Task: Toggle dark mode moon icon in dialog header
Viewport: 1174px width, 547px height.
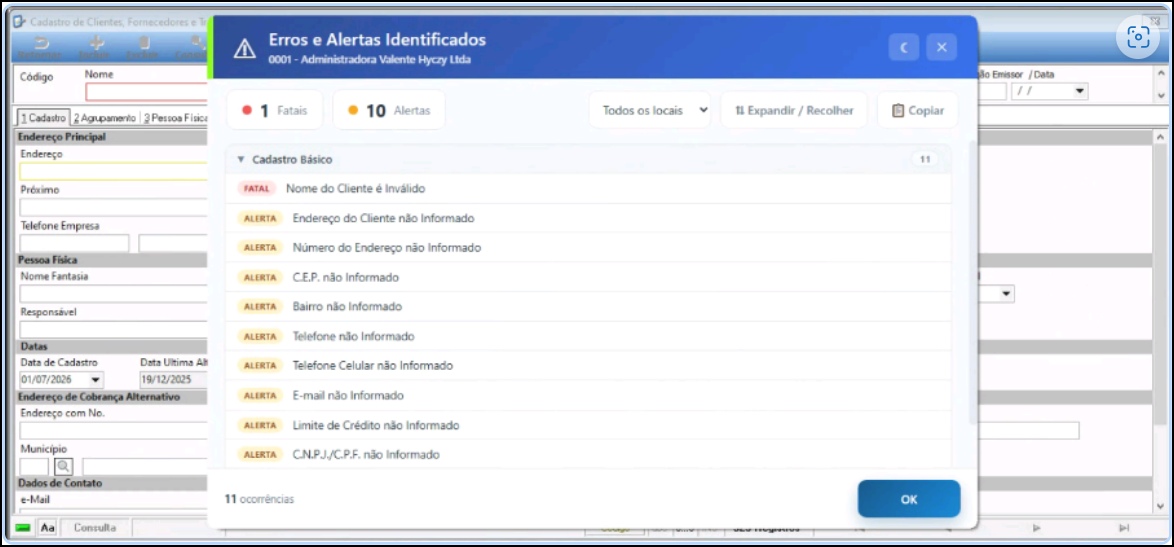Action: (904, 48)
